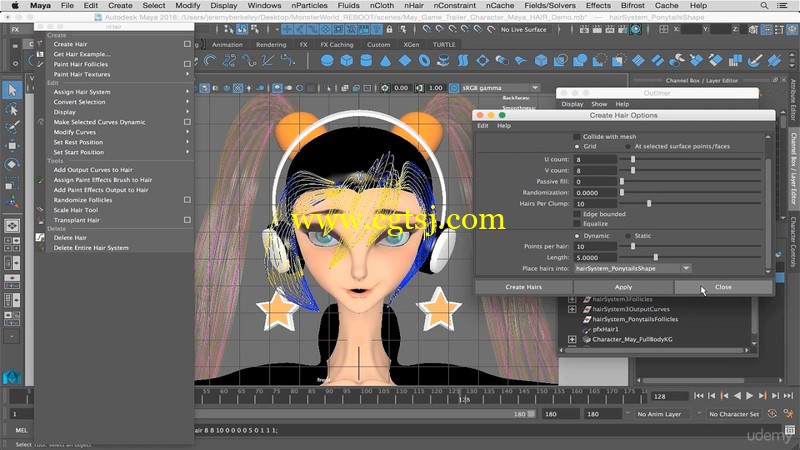Select the Grid radio option

577,146
